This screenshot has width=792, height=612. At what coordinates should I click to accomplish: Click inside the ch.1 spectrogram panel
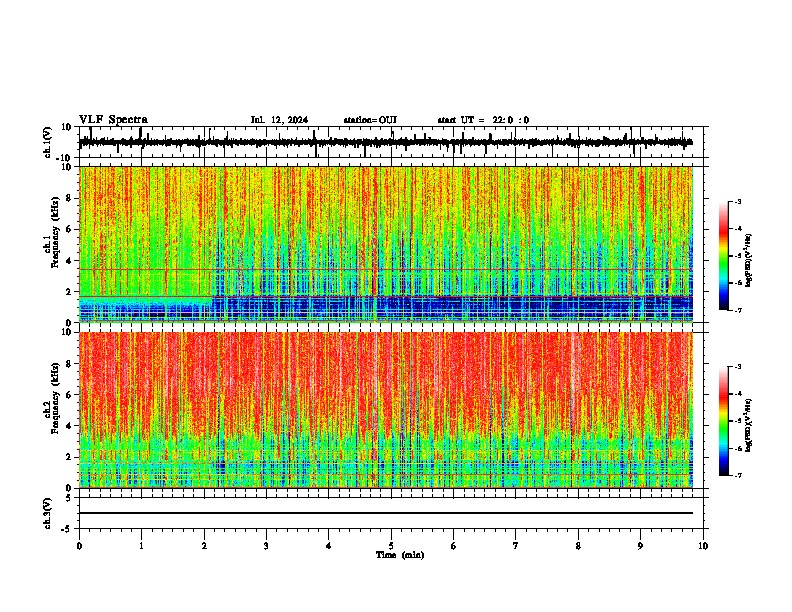[x=386, y=244]
